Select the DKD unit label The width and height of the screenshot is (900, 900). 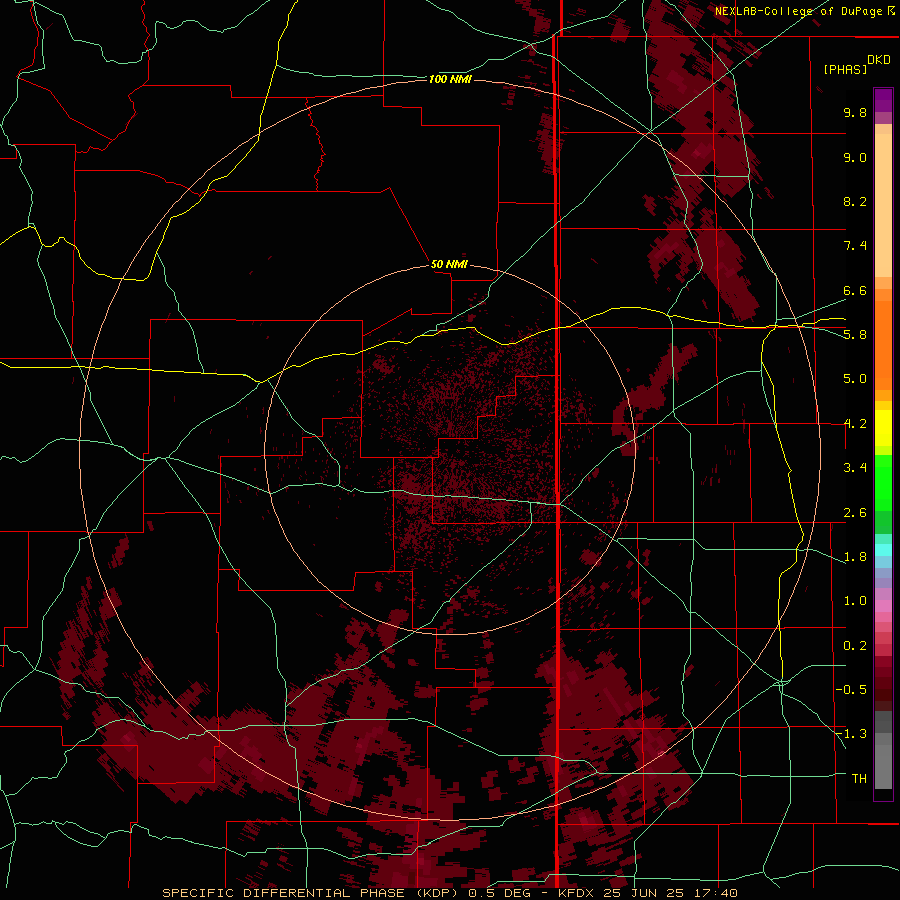[x=879, y=60]
